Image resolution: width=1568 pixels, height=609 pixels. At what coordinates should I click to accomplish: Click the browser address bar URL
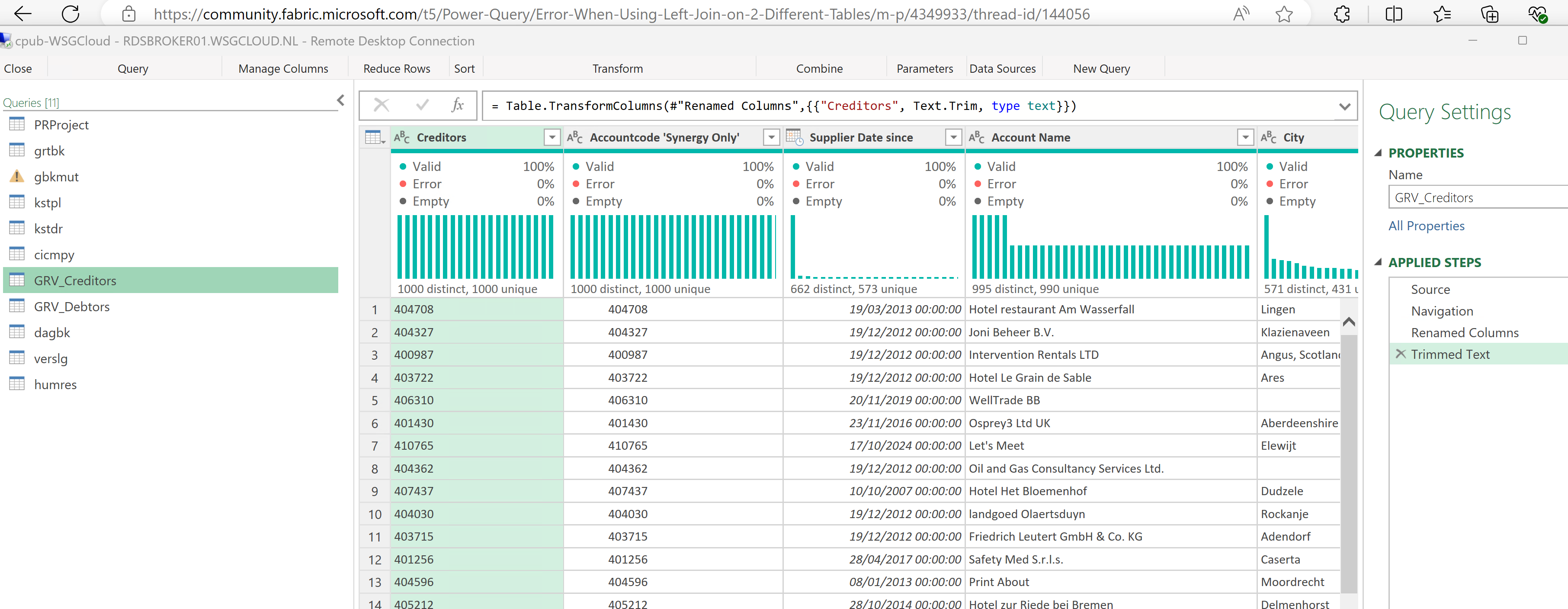pyautogui.click(x=622, y=13)
